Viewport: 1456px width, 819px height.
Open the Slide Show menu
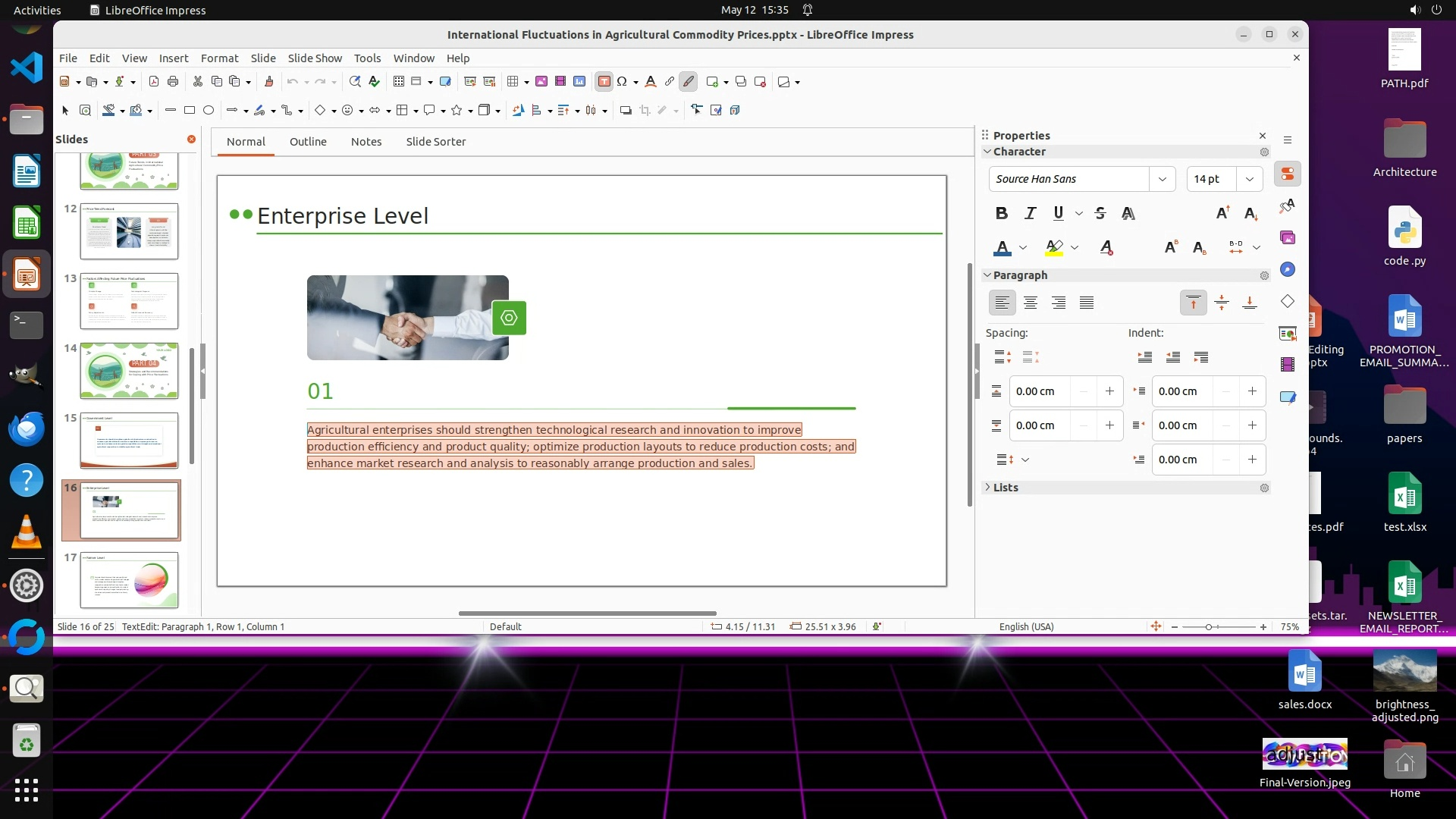coord(315,58)
